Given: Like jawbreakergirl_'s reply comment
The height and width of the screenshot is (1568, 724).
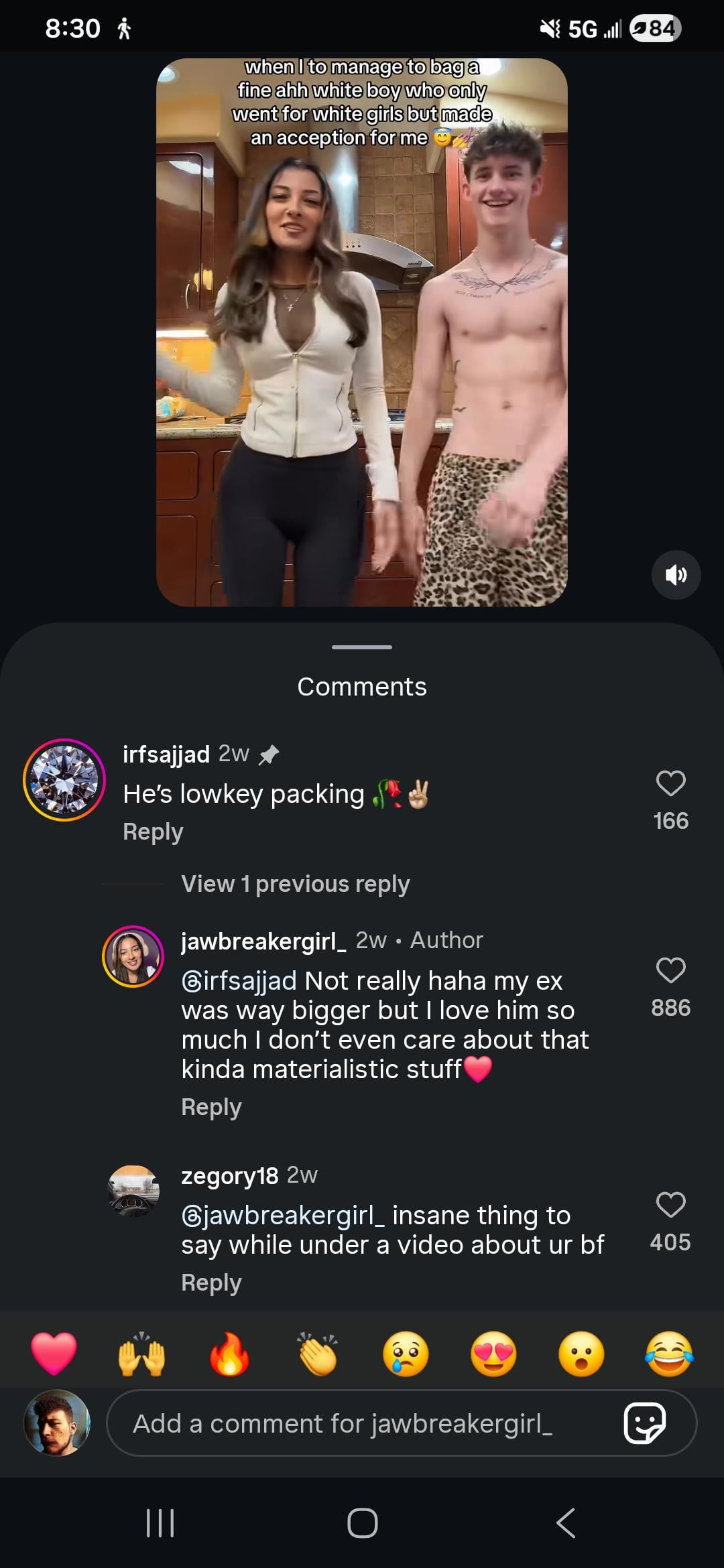Looking at the screenshot, I should click(670, 970).
